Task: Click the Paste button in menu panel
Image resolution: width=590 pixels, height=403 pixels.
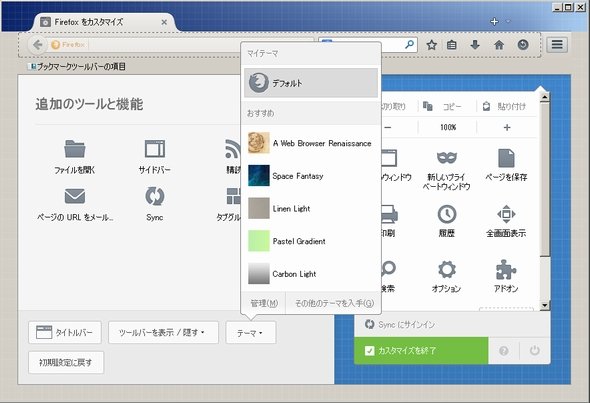Action: pyautogui.click(x=506, y=106)
